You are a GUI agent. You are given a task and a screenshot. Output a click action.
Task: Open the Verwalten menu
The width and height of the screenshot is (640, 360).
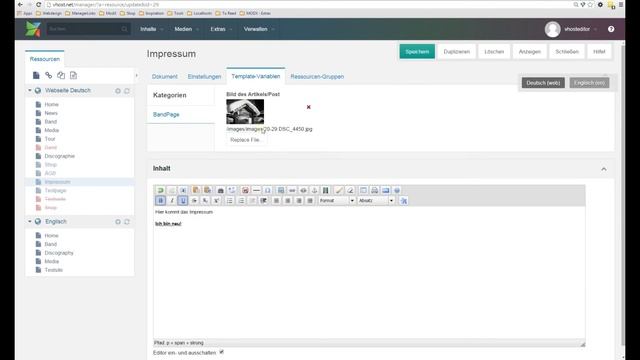click(x=259, y=29)
